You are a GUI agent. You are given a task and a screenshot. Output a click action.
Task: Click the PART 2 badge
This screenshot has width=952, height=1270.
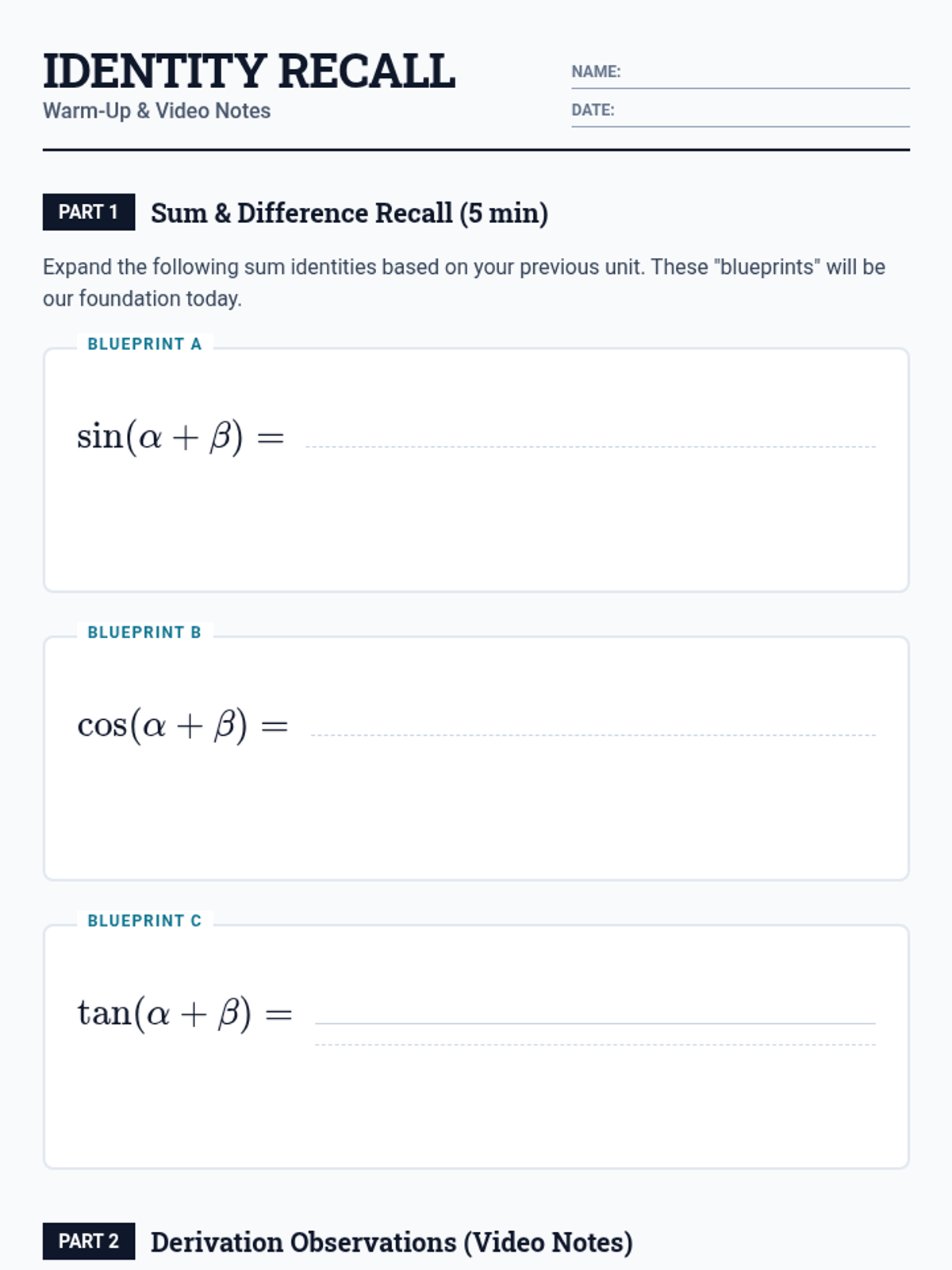click(89, 1241)
